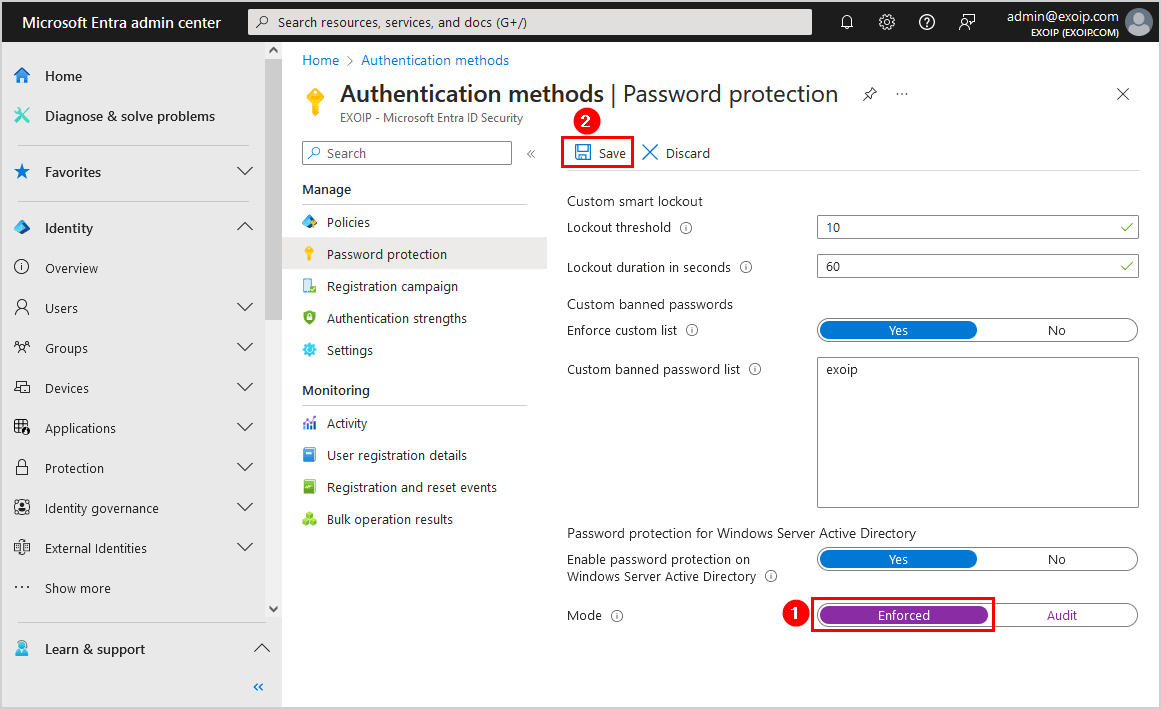Pin the Password protection page
The image size is (1161, 709).
click(x=869, y=94)
